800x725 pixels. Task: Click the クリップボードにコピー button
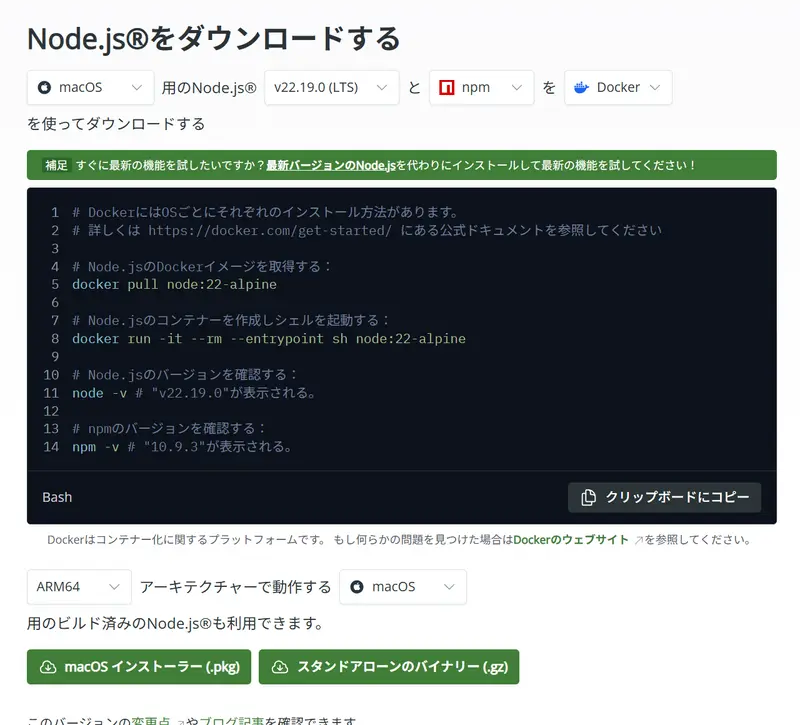664,497
